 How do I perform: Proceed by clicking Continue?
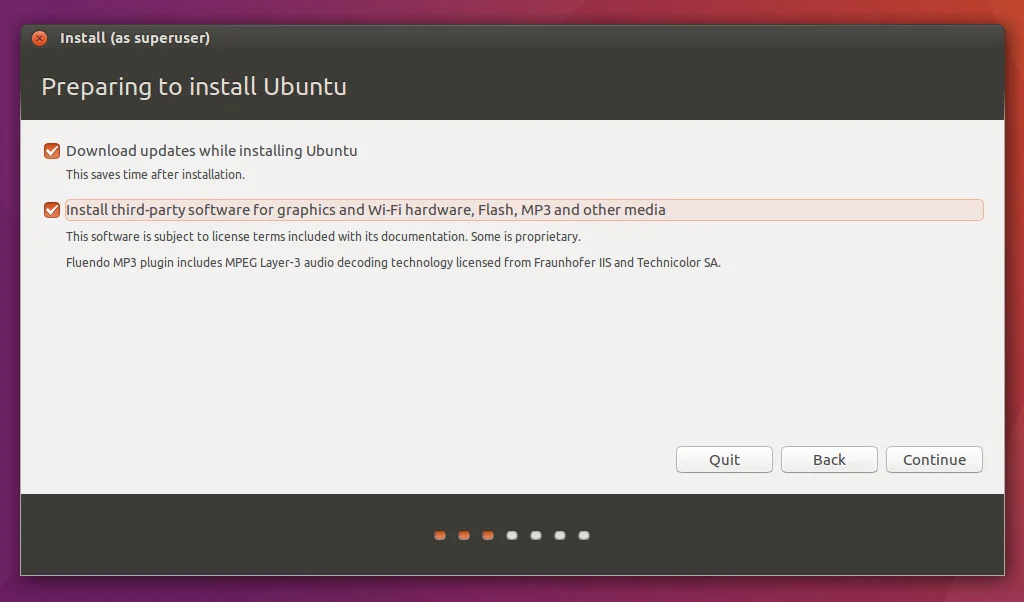click(934, 460)
